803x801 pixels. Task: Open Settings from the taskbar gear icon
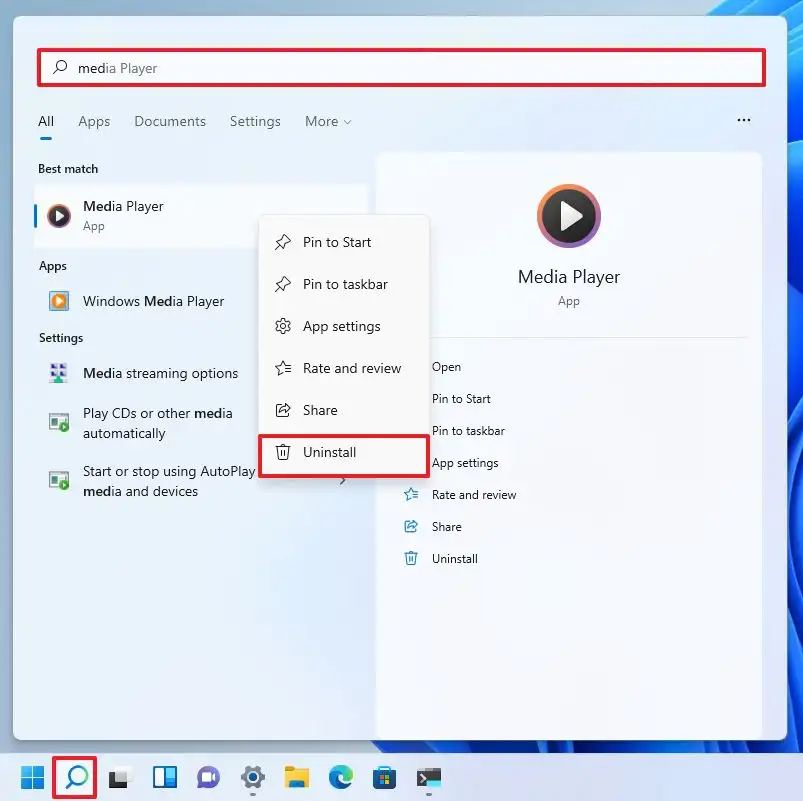click(253, 777)
